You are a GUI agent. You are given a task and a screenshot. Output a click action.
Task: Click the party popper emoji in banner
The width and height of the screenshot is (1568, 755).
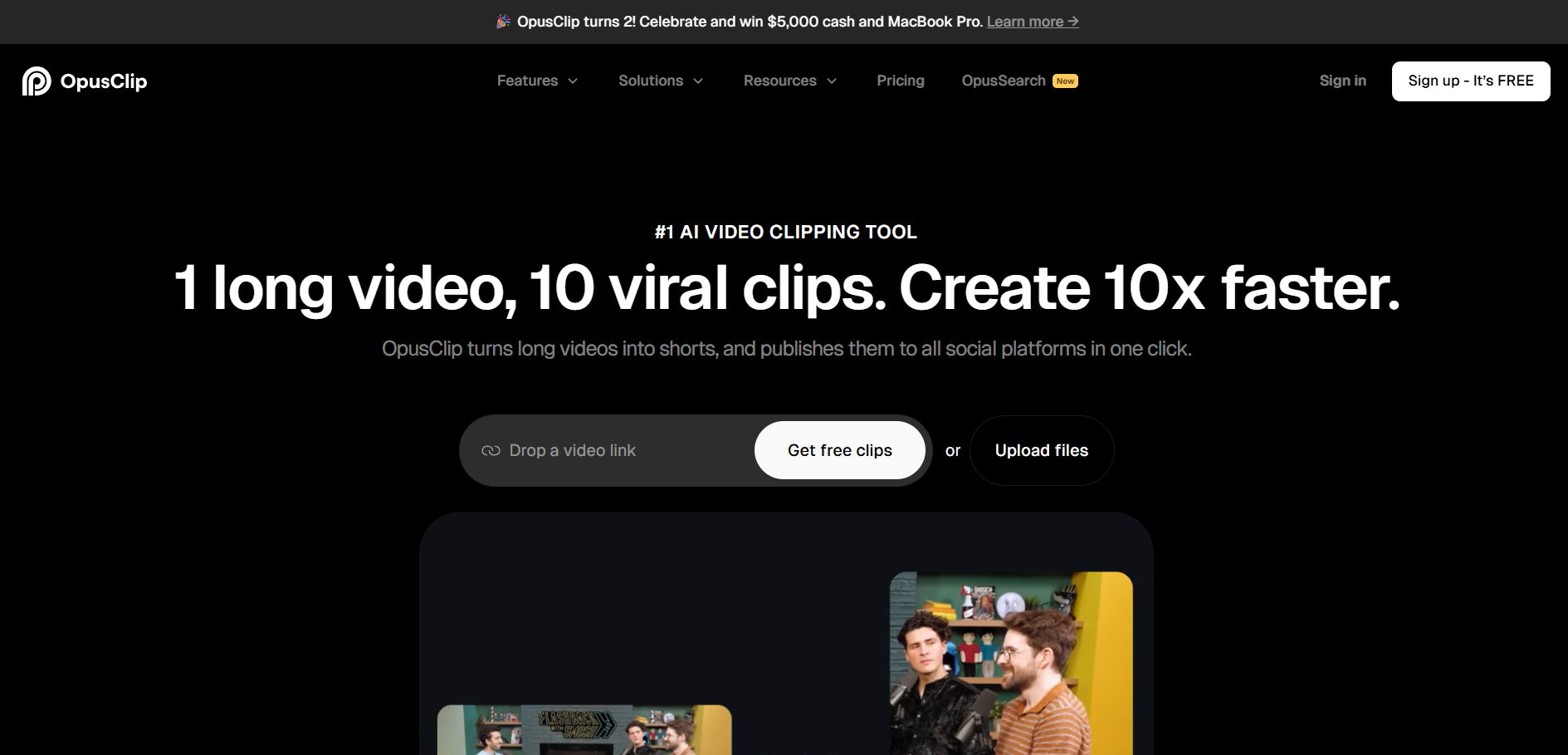tap(503, 22)
